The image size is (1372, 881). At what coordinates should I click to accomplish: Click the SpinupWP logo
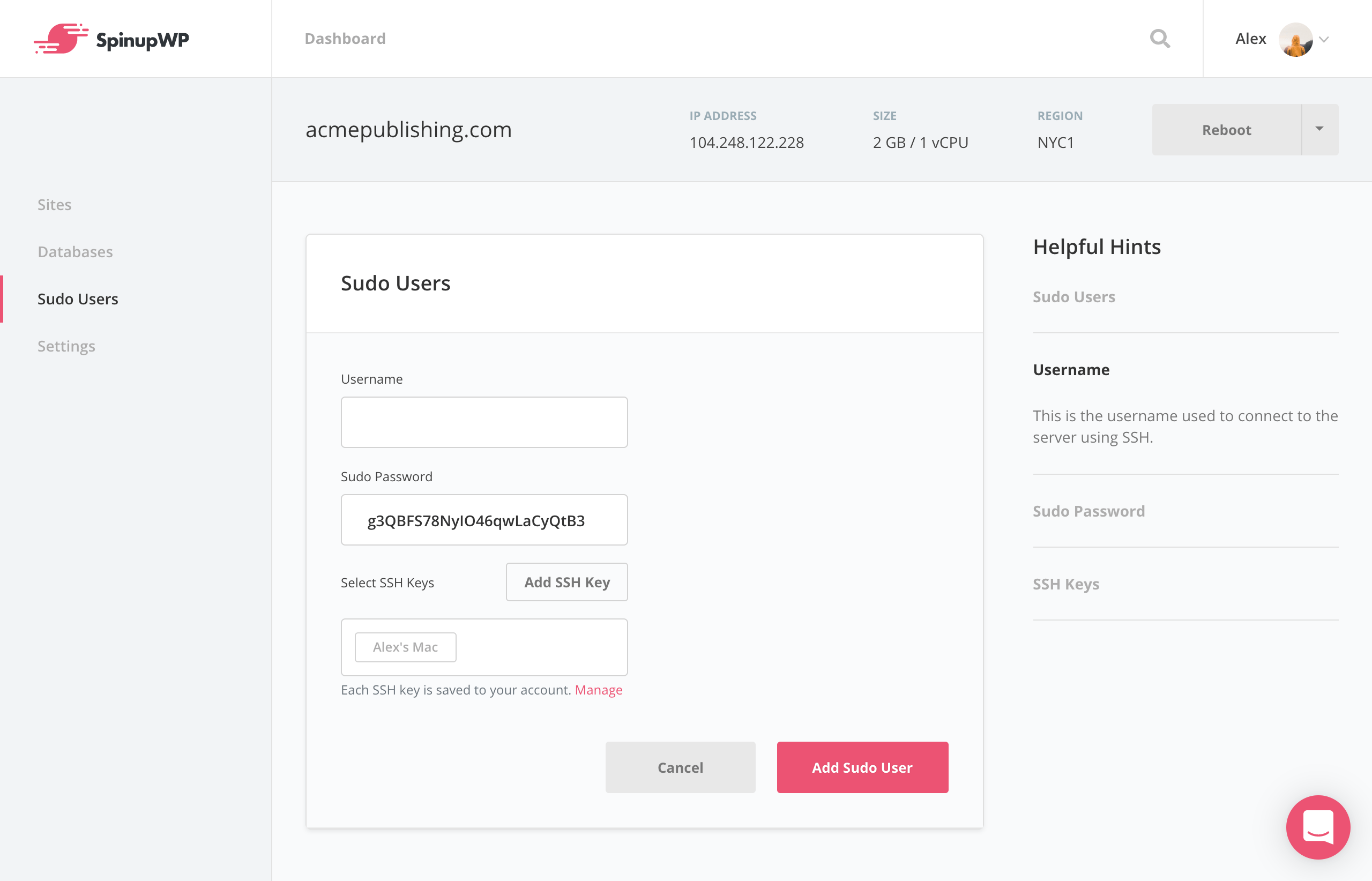click(111, 39)
